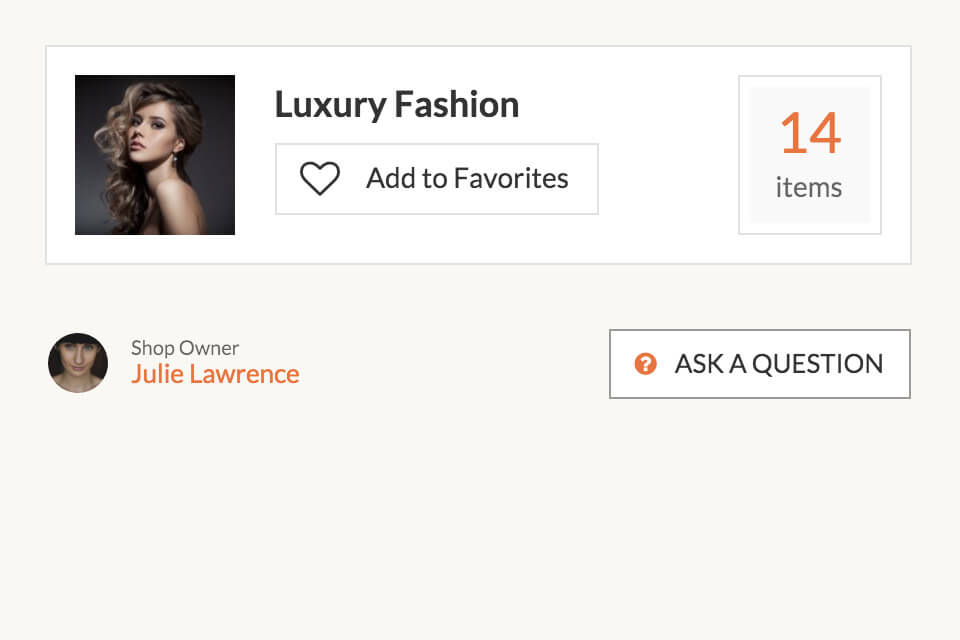Open the Luxury Fashion shop photo
The width and height of the screenshot is (960, 640).
[155, 155]
